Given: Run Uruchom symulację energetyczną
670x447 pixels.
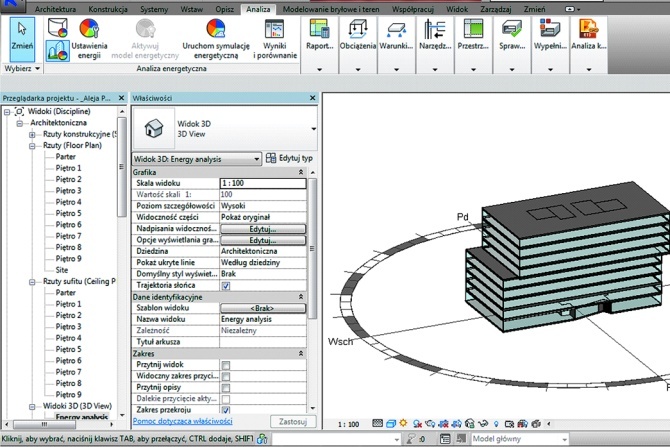Looking at the screenshot, I should [x=216, y=29].
